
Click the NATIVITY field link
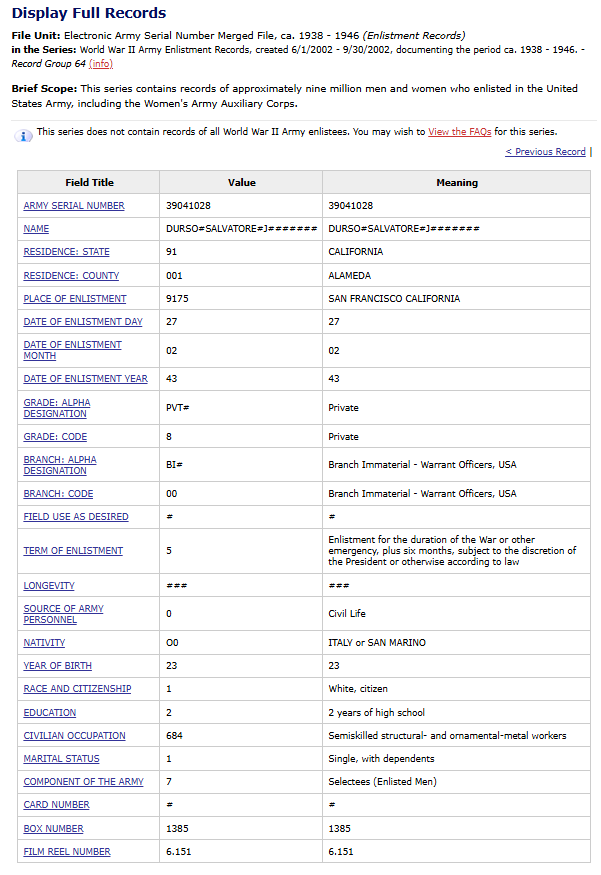(44, 643)
